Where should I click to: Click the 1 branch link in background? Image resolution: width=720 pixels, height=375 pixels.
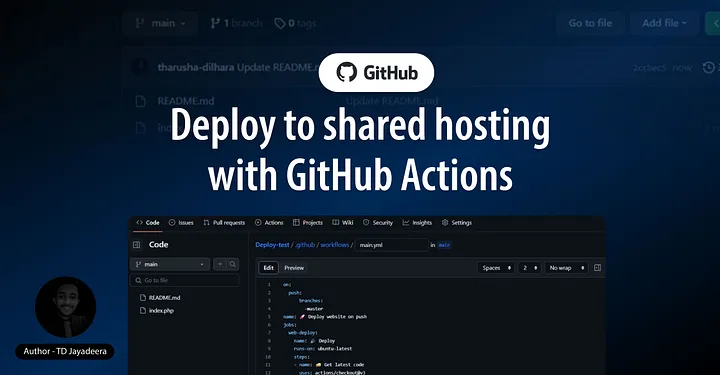pyautogui.click(x=236, y=23)
